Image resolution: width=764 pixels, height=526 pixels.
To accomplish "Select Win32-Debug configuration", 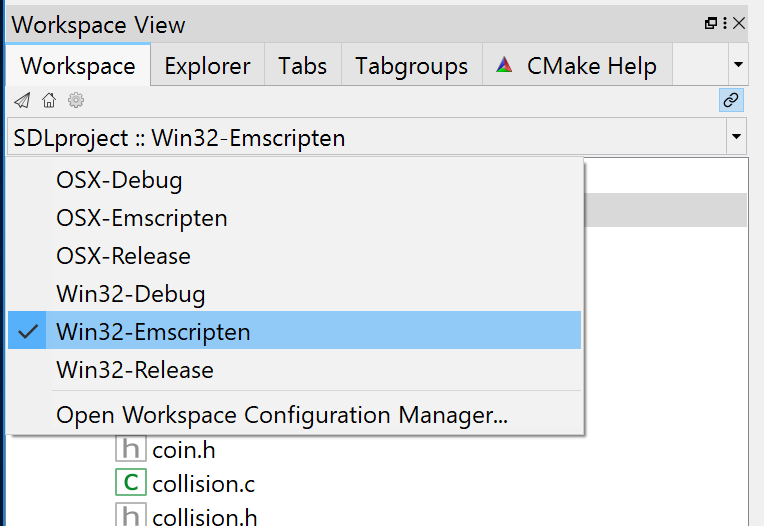I will coord(294,294).
